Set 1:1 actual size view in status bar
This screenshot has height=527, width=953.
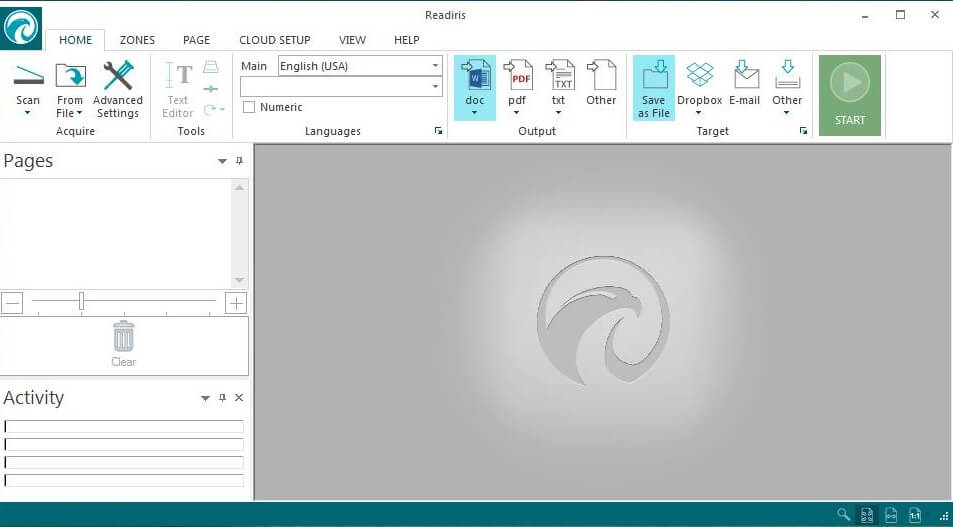pyautogui.click(x=915, y=515)
